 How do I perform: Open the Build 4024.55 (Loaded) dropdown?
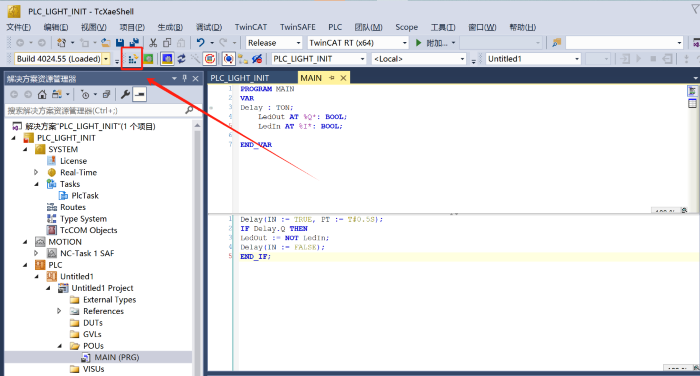point(106,59)
